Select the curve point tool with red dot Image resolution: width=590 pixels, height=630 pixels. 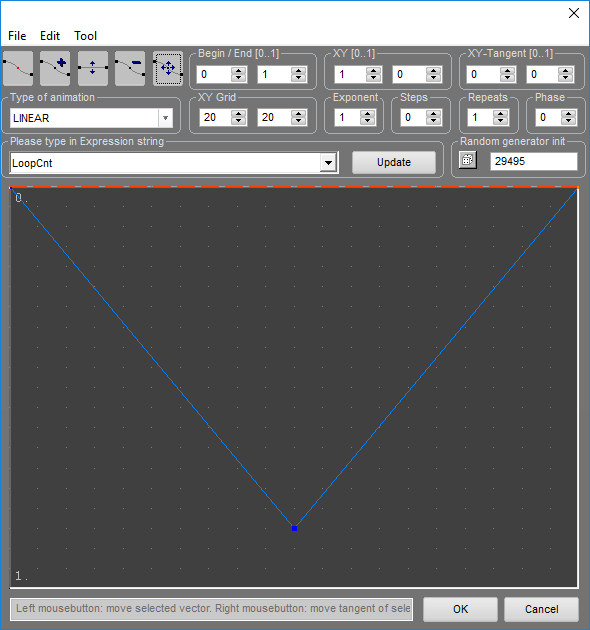(18, 68)
